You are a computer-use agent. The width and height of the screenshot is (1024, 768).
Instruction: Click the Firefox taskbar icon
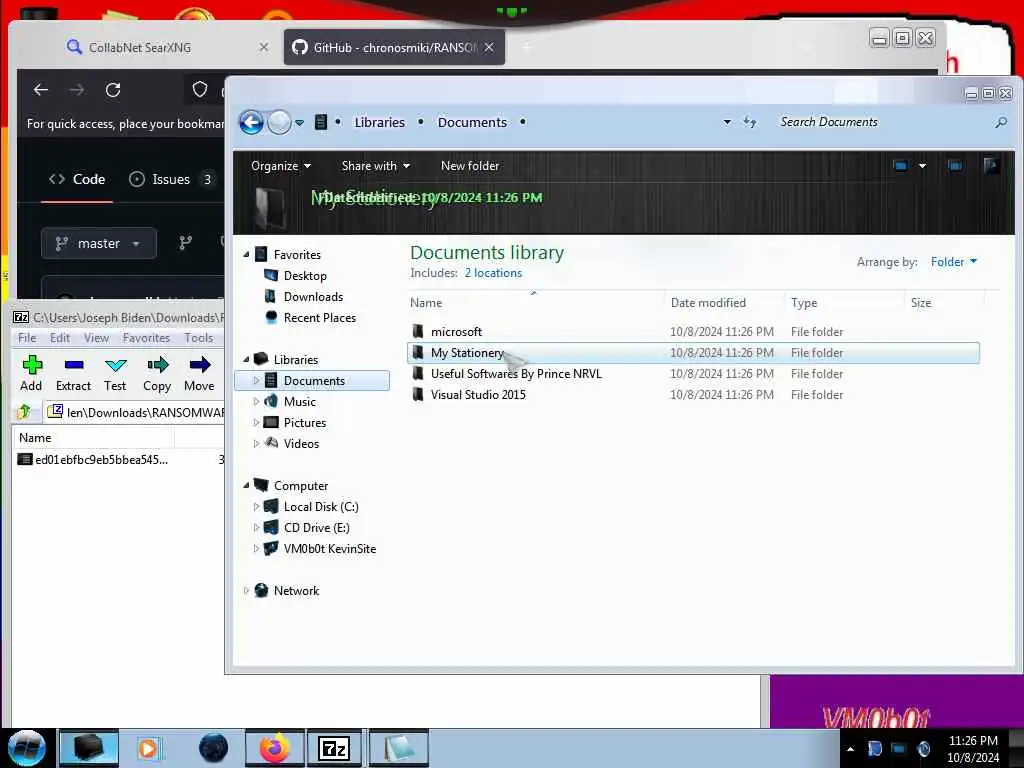click(x=274, y=748)
